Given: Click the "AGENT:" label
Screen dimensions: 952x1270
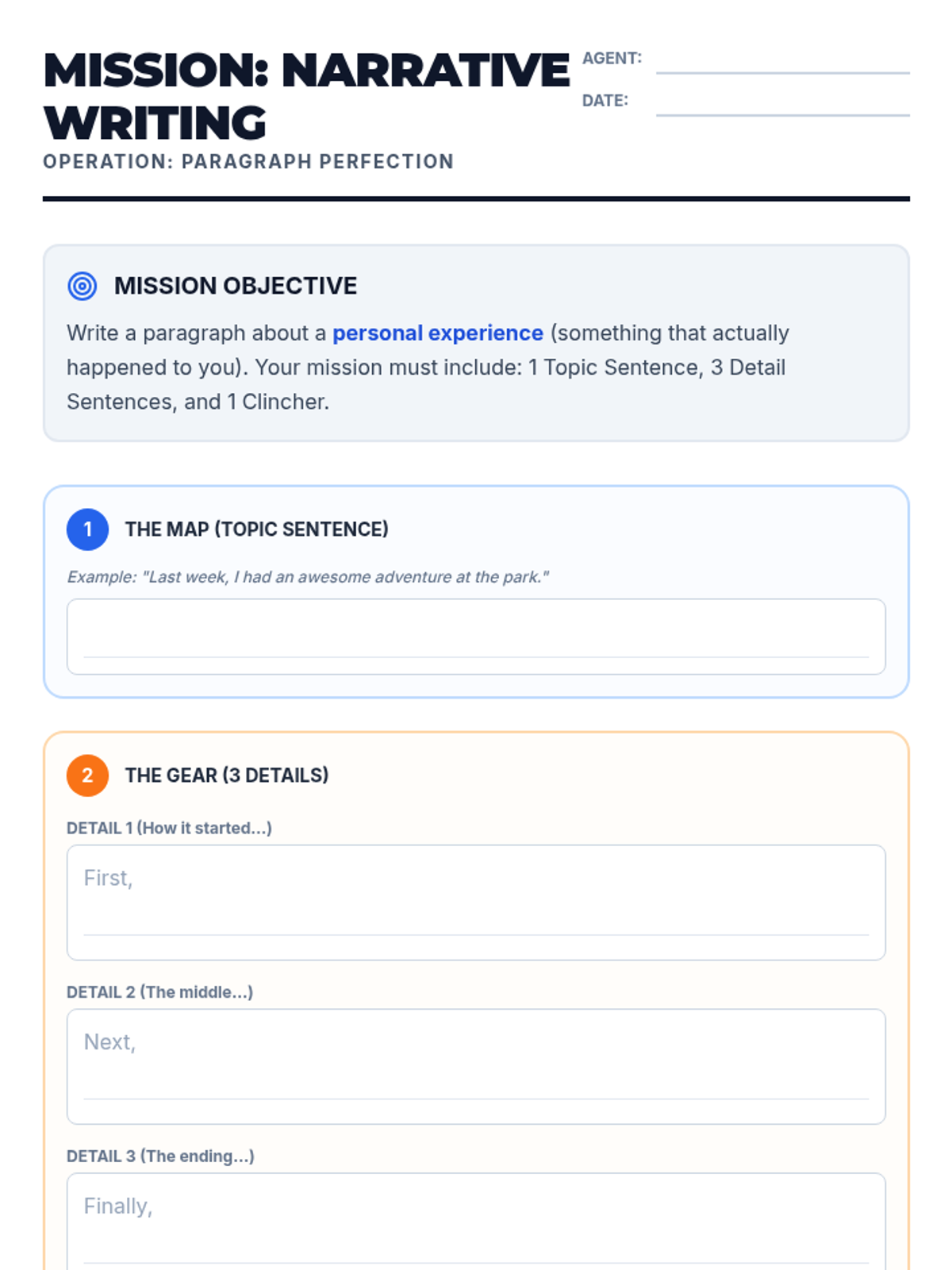Looking at the screenshot, I should [612, 59].
